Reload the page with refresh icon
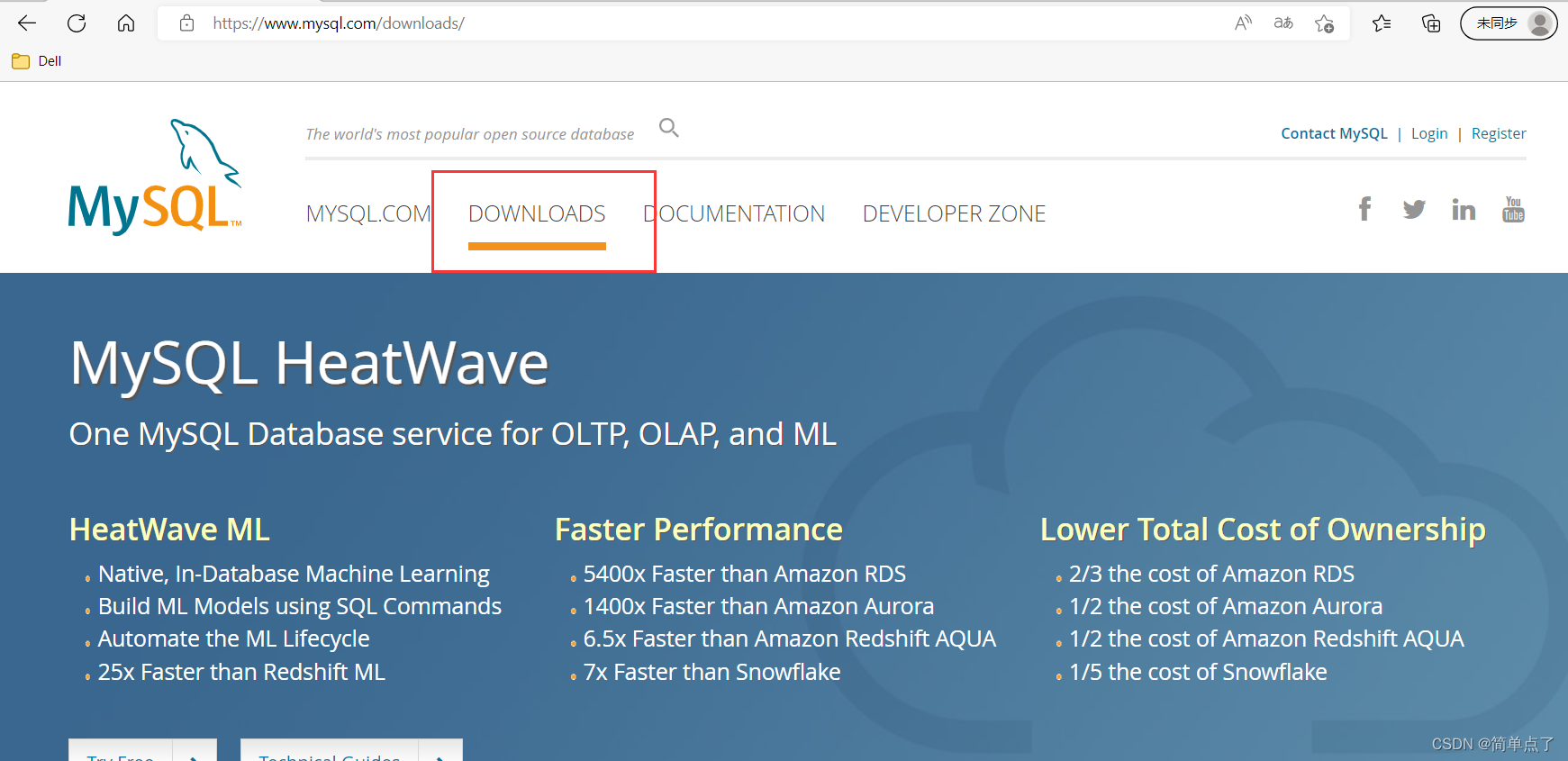1568x761 pixels. (x=77, y=23)
